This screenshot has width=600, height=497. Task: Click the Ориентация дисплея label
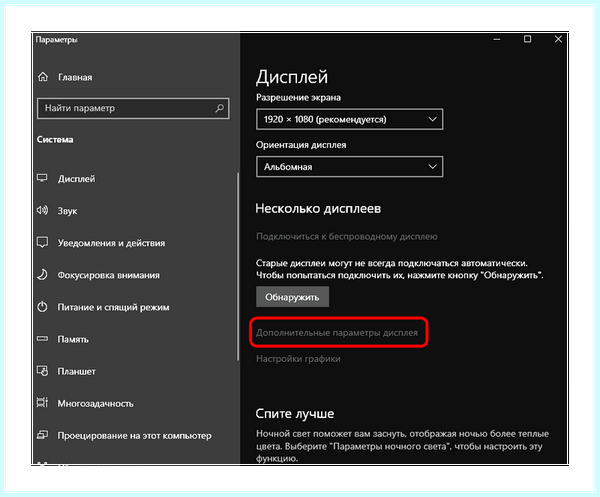click(x=301, y=145)
